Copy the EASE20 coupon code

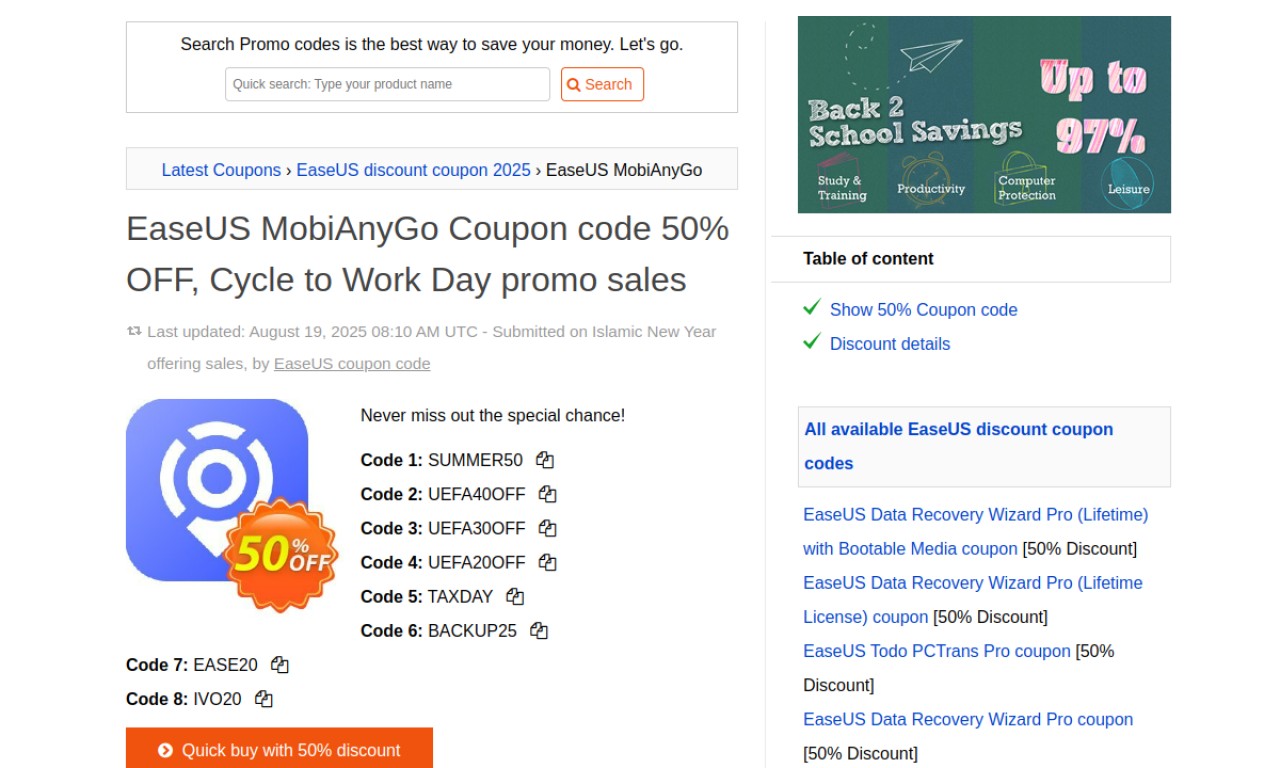280,664
